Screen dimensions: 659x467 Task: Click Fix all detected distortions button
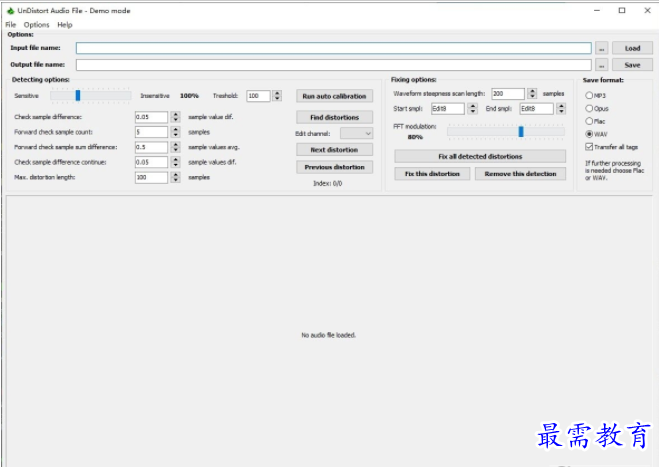[x=480, y=156]
